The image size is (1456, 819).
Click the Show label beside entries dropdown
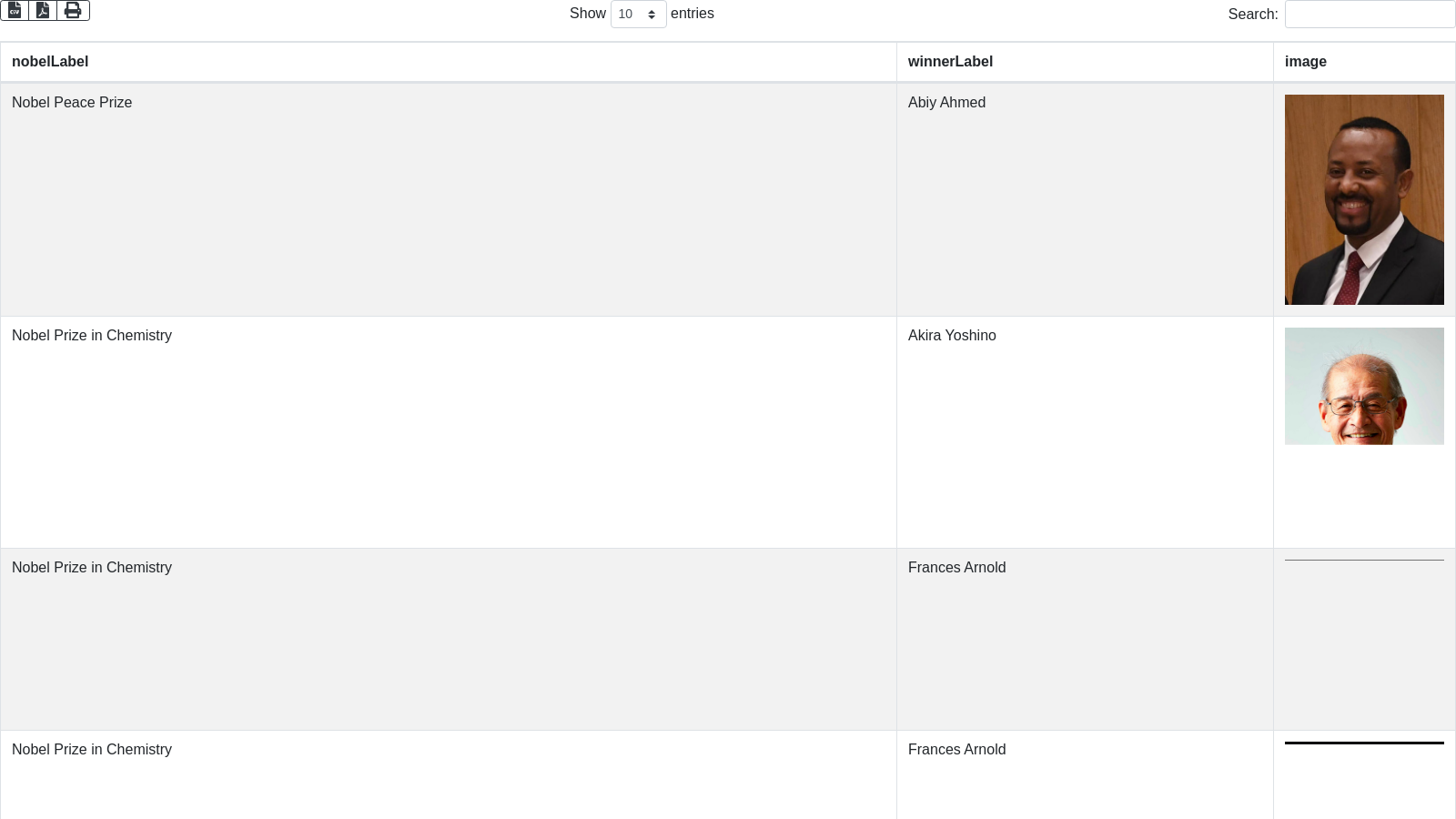pos(587,14)
